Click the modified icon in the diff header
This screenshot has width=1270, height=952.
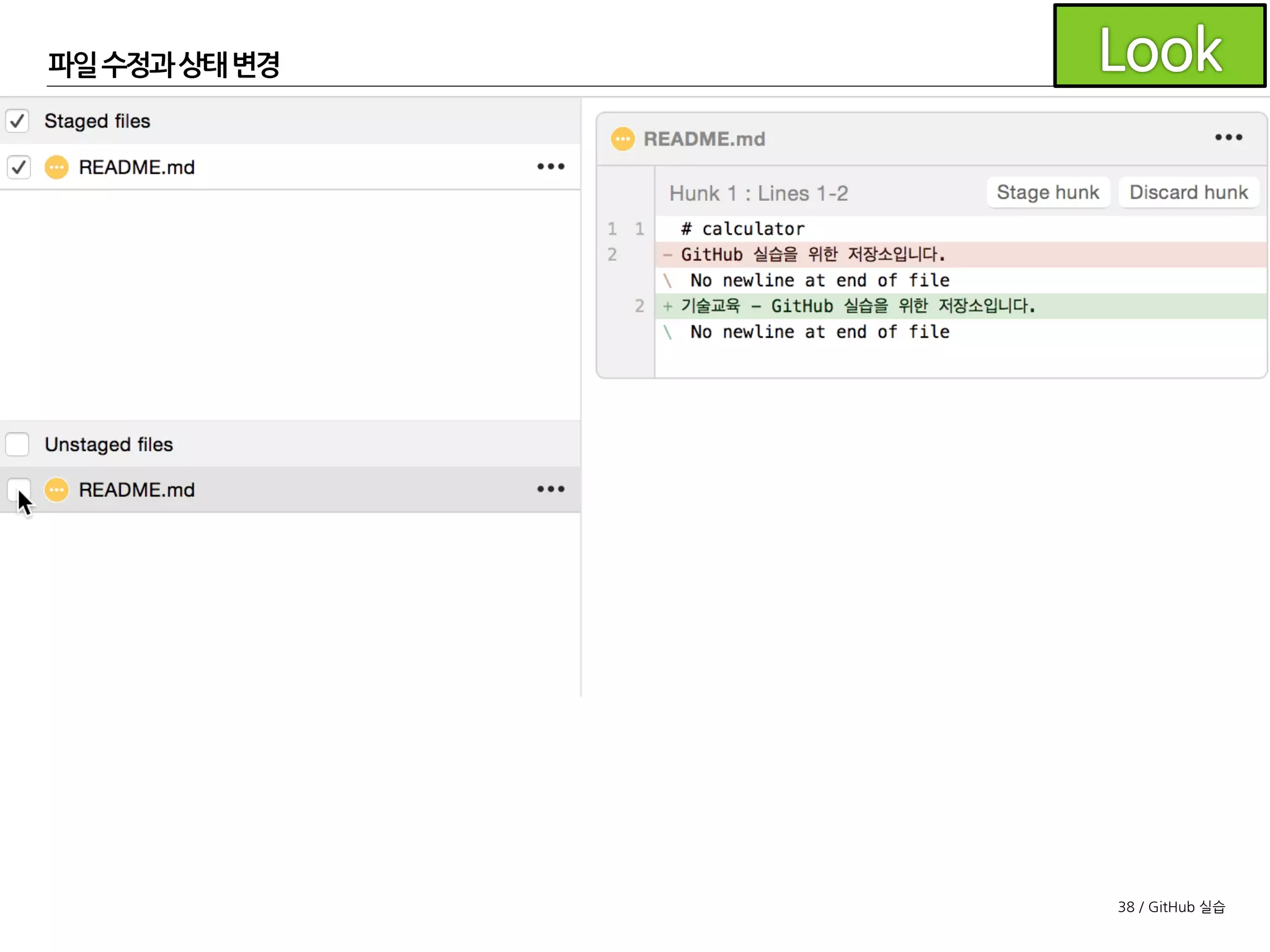coord(623,139)
